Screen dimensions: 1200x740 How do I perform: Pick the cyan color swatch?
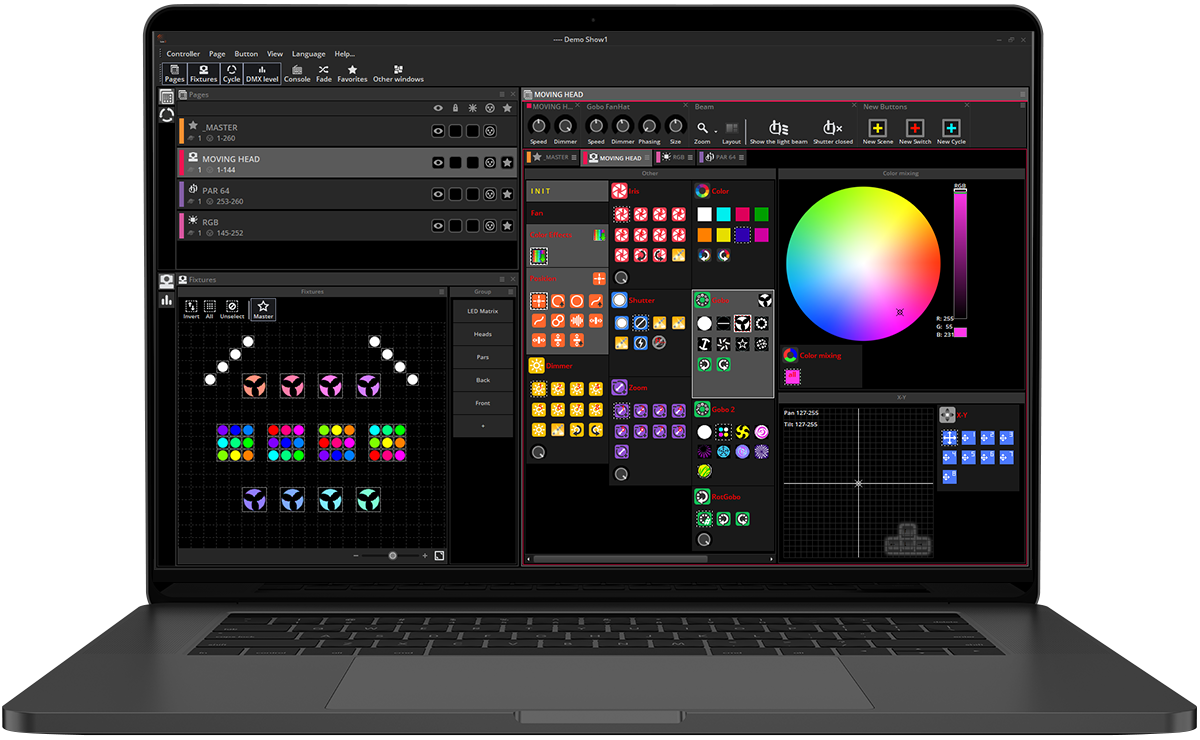pos(723,214)
